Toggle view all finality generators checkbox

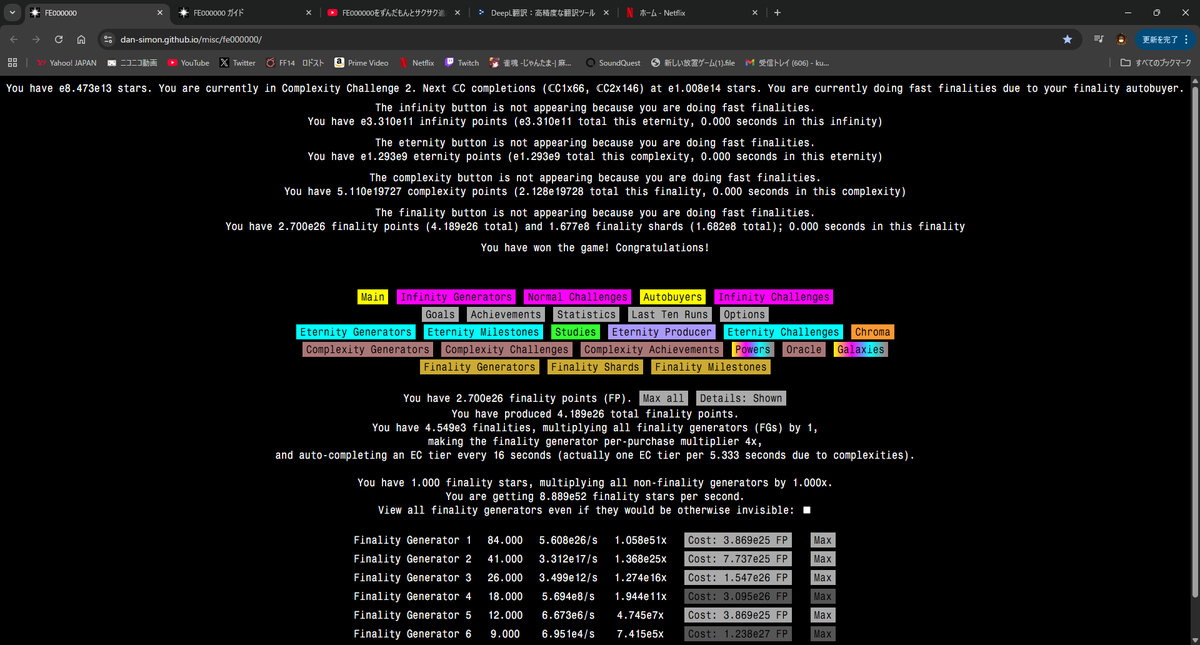coord(807,510)
